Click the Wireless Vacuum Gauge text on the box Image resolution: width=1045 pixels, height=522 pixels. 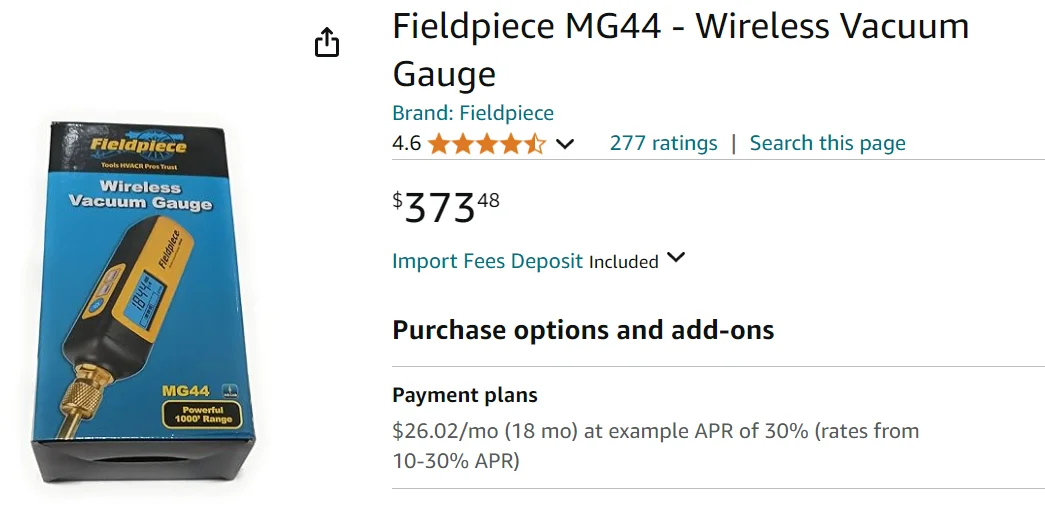click(140, 195)
